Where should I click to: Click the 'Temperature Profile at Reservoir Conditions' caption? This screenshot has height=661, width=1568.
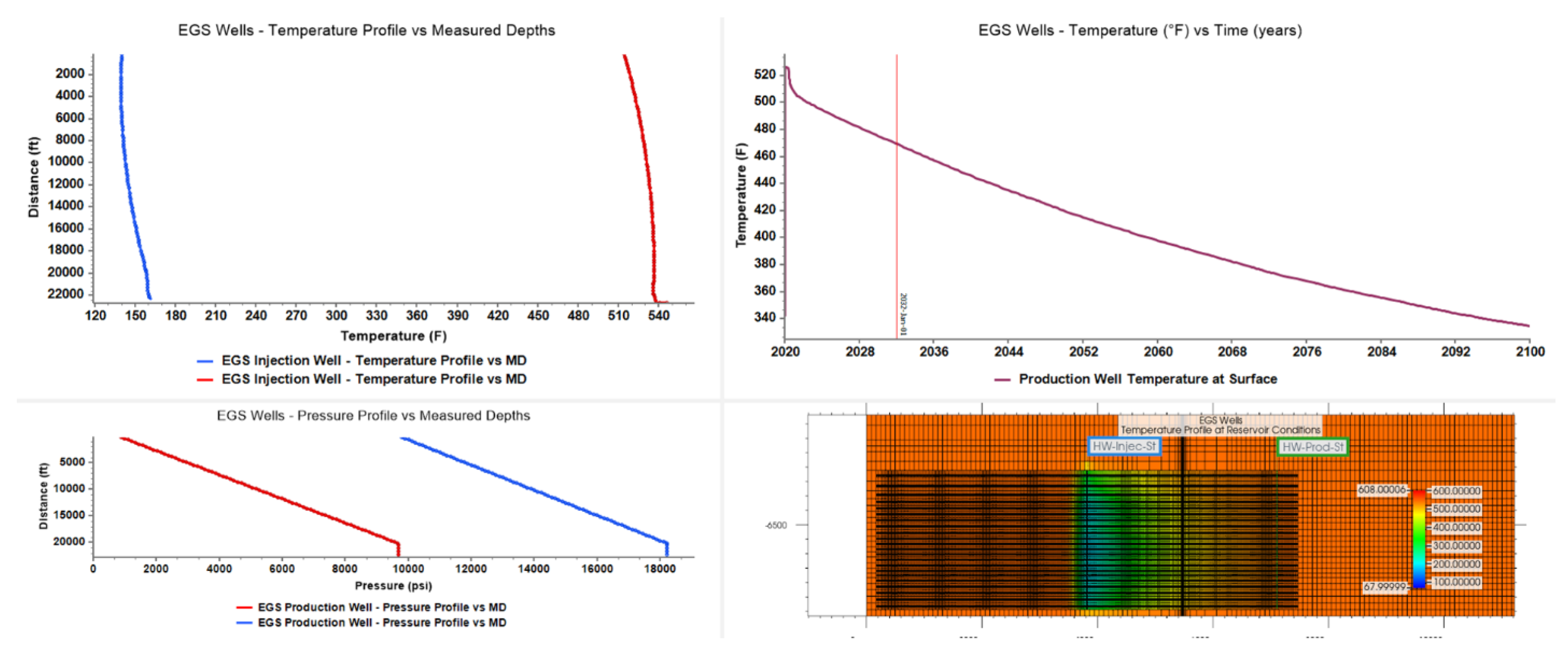pyautogui.click(x=1221, y=430)
